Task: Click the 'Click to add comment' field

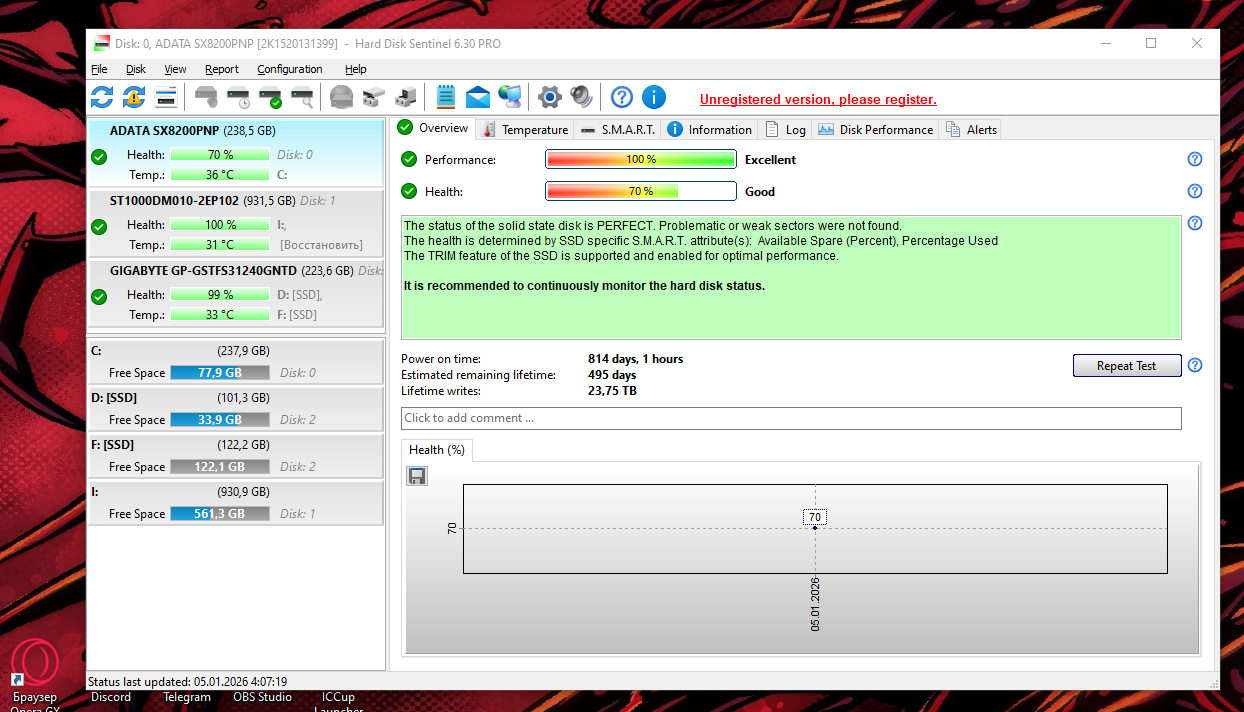Action: click(791, 418)
